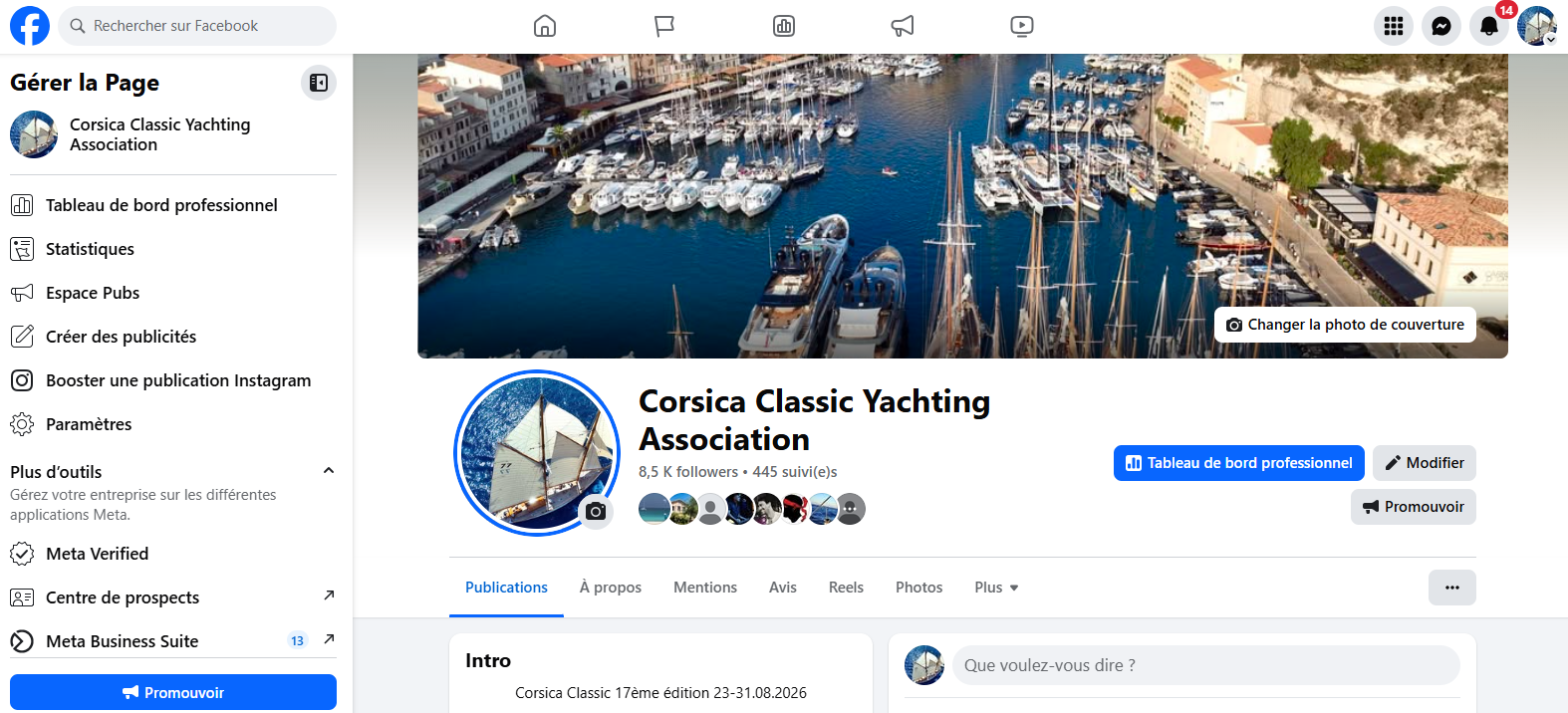Open notifications bell with 14 badge
Screen dimensions: 1568x713
click(1489, 26)
